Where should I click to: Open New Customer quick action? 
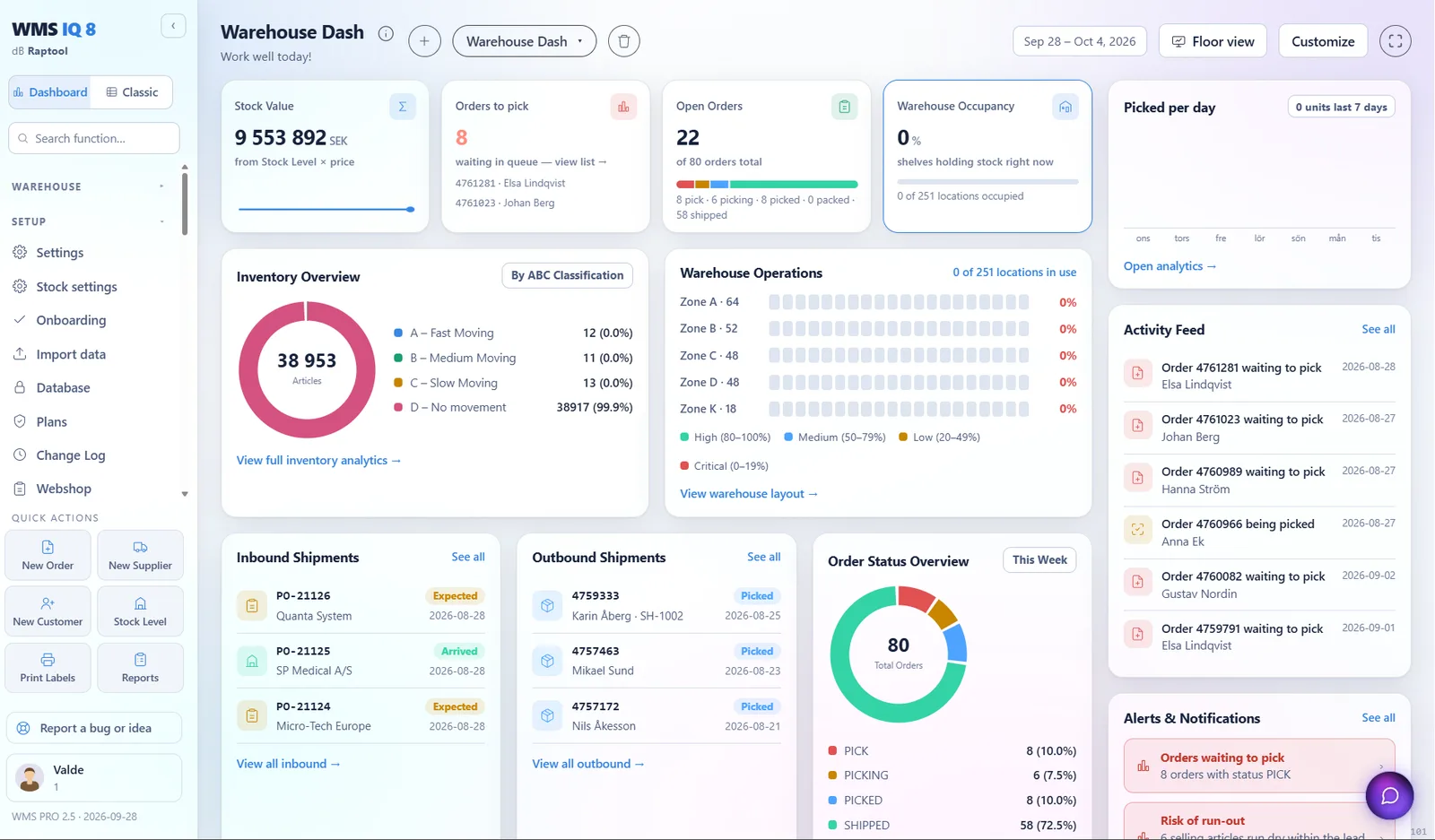[x=48, y=611]
